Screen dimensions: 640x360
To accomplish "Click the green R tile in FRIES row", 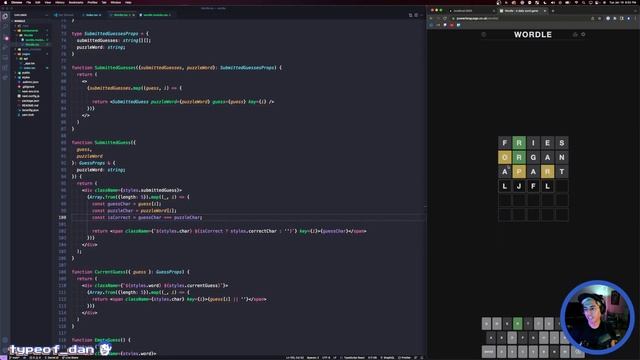I will pyautogui.click(x=519, y=143).
